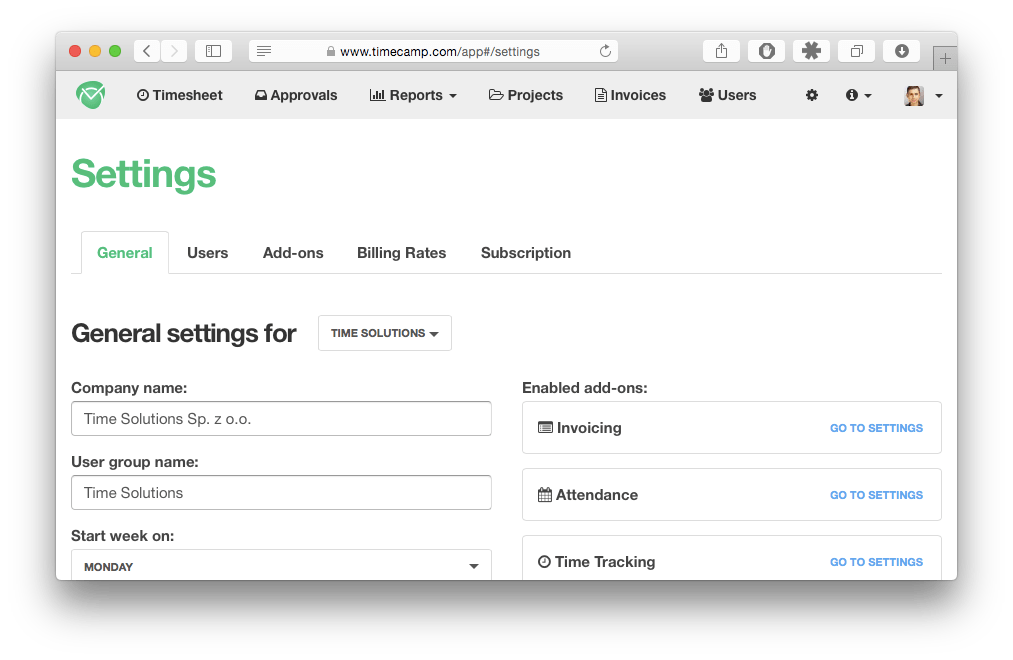Click the user profile avatar

(914, 96)
